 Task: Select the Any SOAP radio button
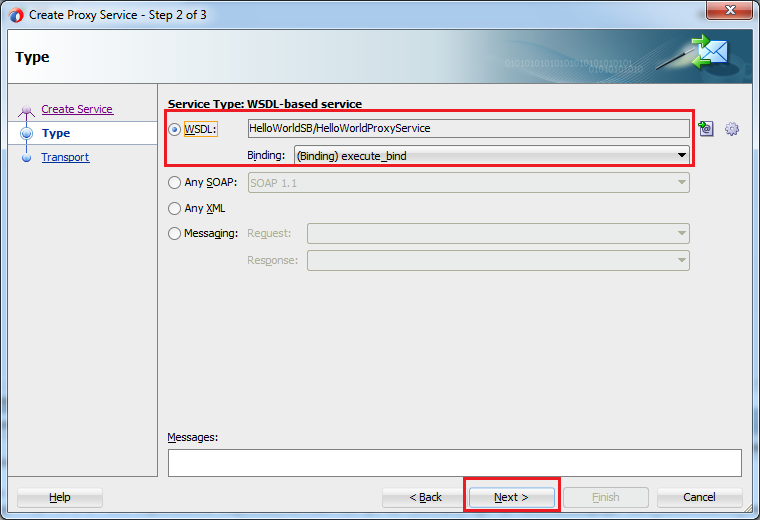coord(174,183)
